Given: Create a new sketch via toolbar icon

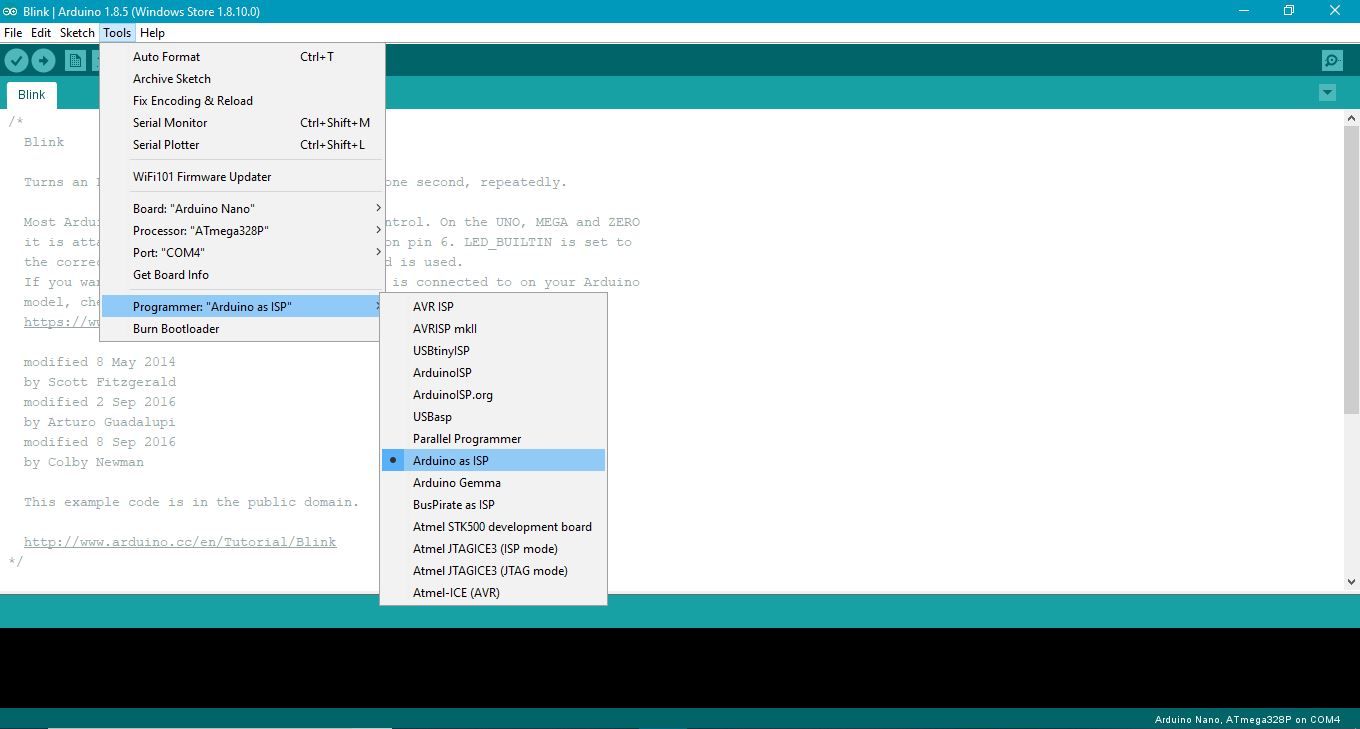Looking at the screenshot, I should click(75, 60).
